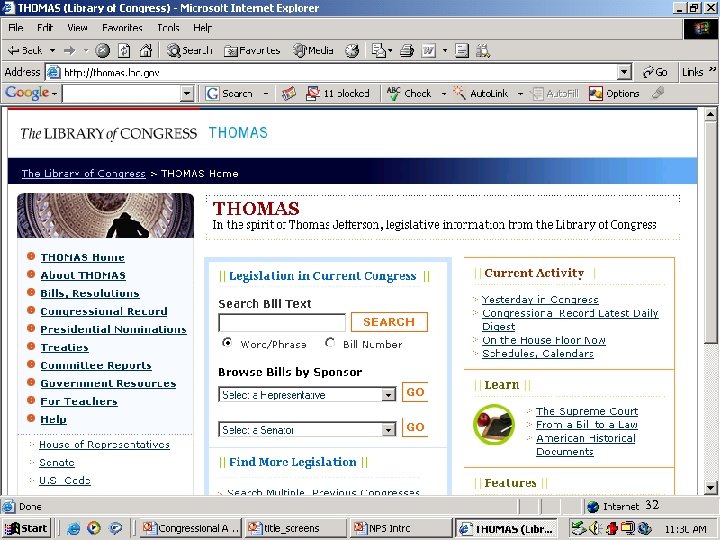Open the From a Bill to a Law link
This screenshot has height=540, width=720.
[x=587, y=424]
